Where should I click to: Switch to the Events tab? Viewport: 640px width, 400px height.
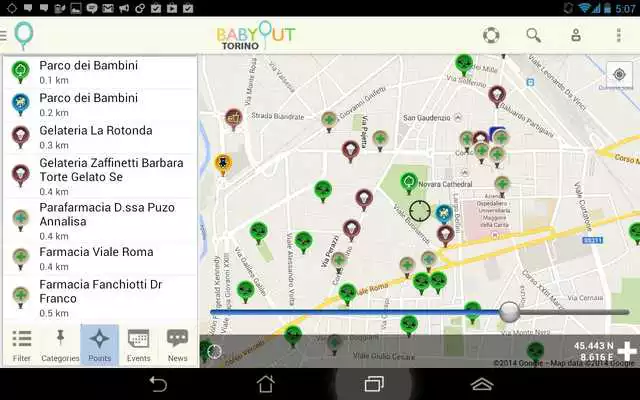tap(138, 345)
